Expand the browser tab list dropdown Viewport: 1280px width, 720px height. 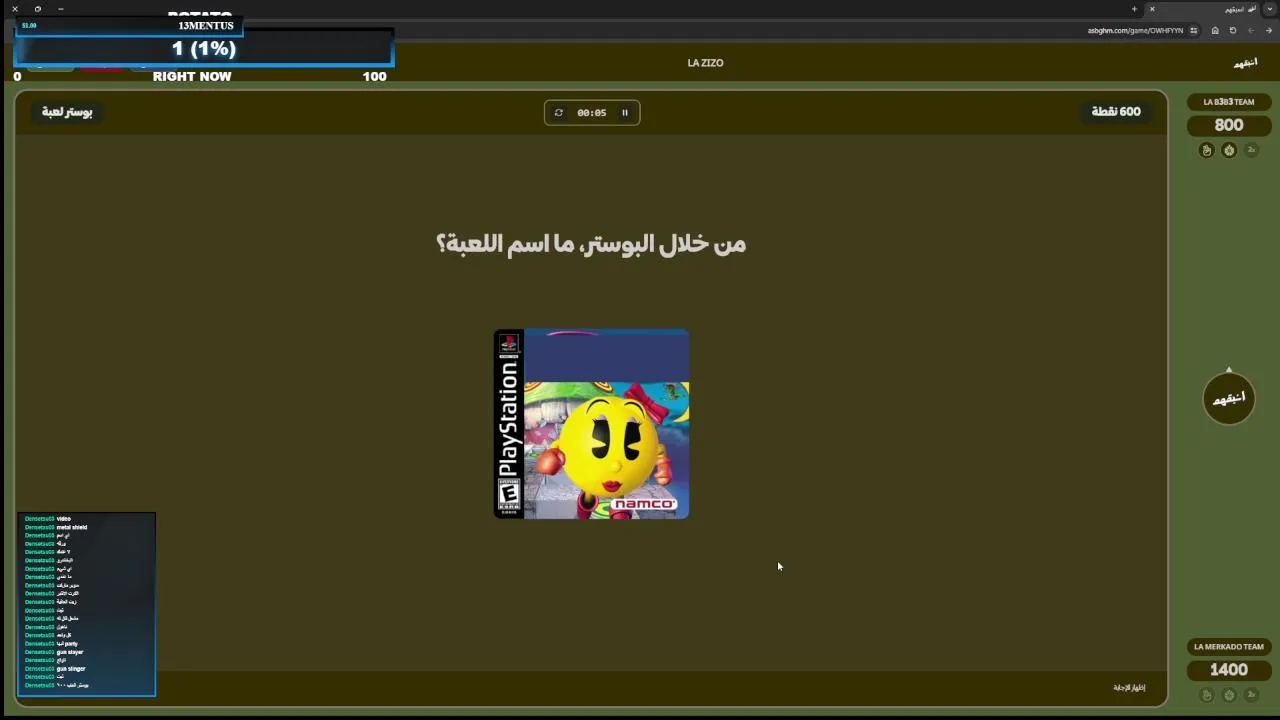[1270, 9]
